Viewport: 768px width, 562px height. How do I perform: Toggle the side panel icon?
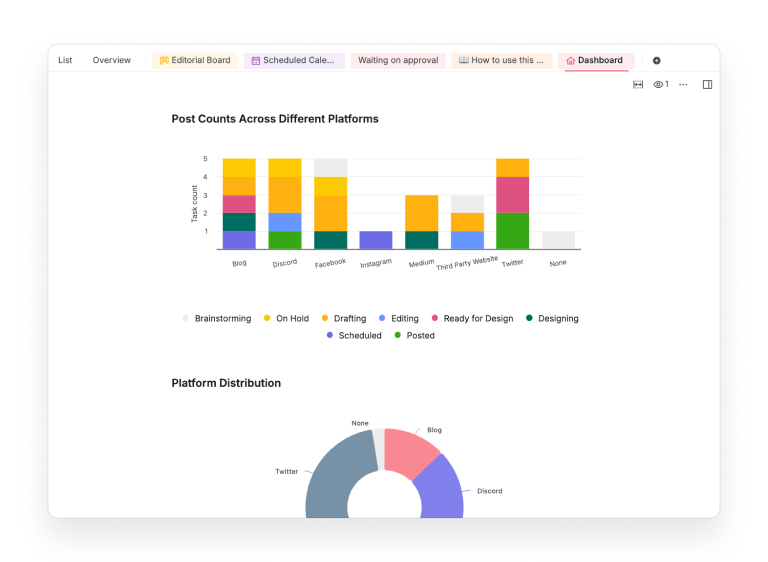tap(707, 84)
